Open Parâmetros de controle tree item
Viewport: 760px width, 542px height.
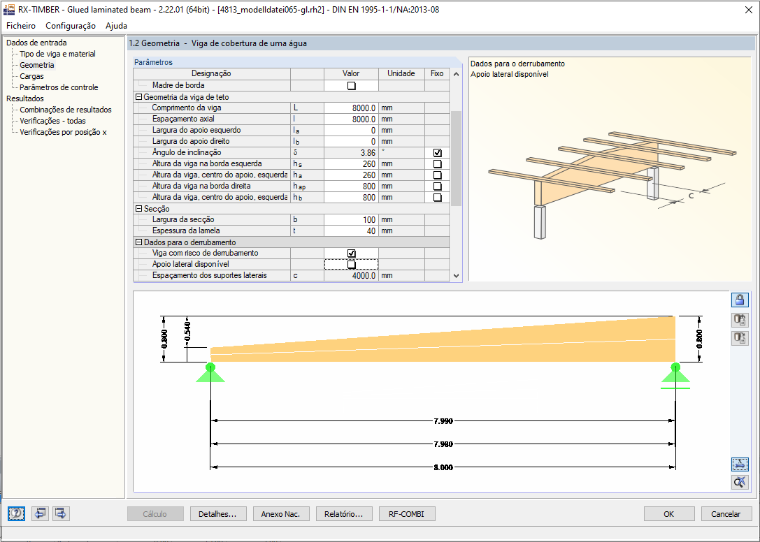point(59,87)
